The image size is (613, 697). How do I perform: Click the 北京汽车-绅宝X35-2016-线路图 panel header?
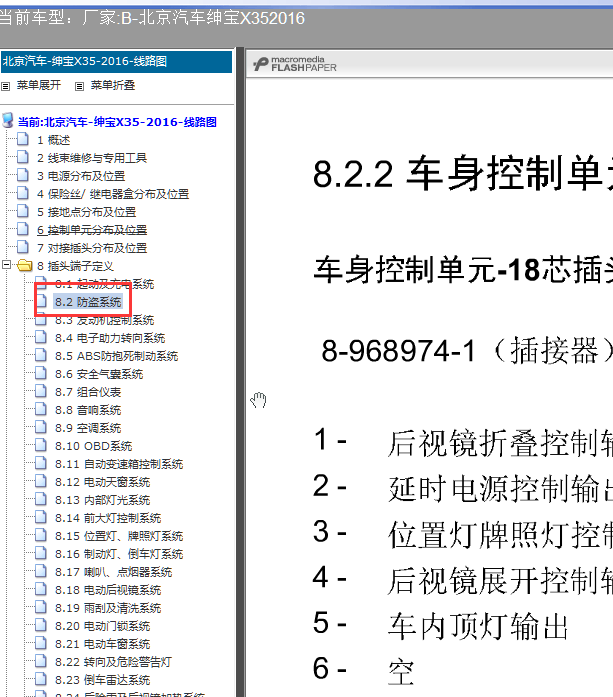coord(116,61)
